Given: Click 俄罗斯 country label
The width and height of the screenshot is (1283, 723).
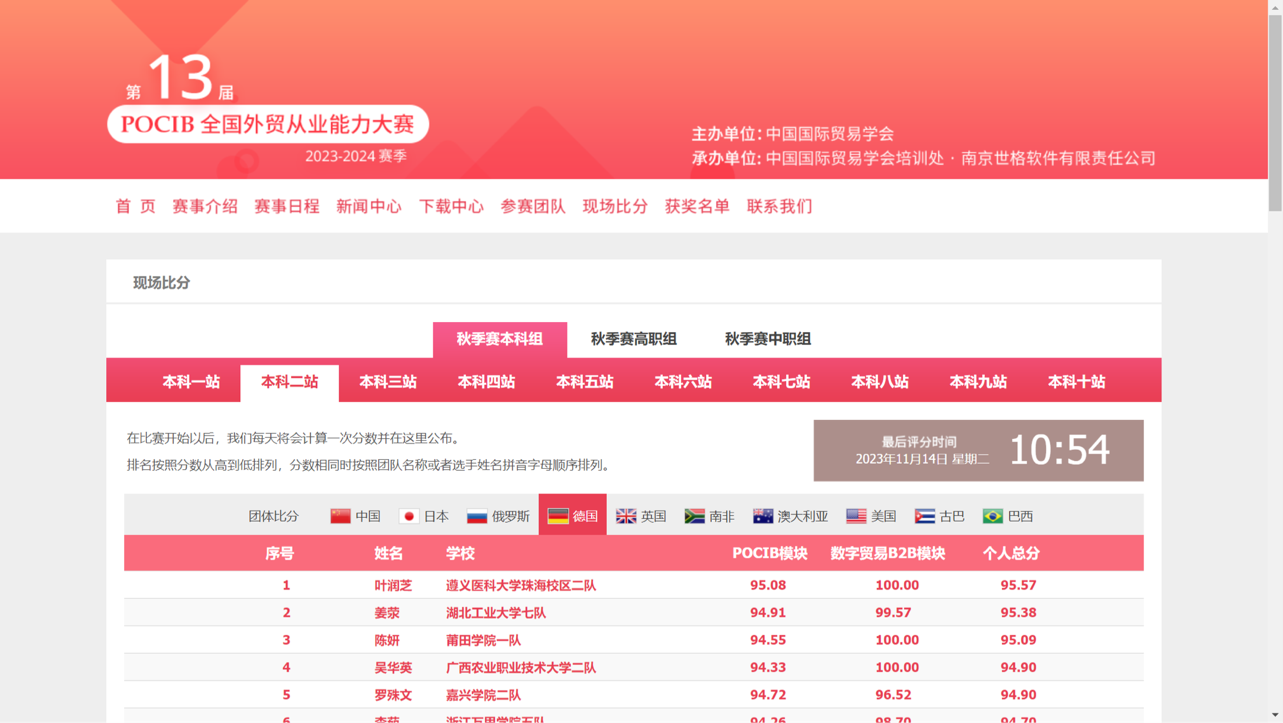Looking at the screenshot, I should 511,516.
